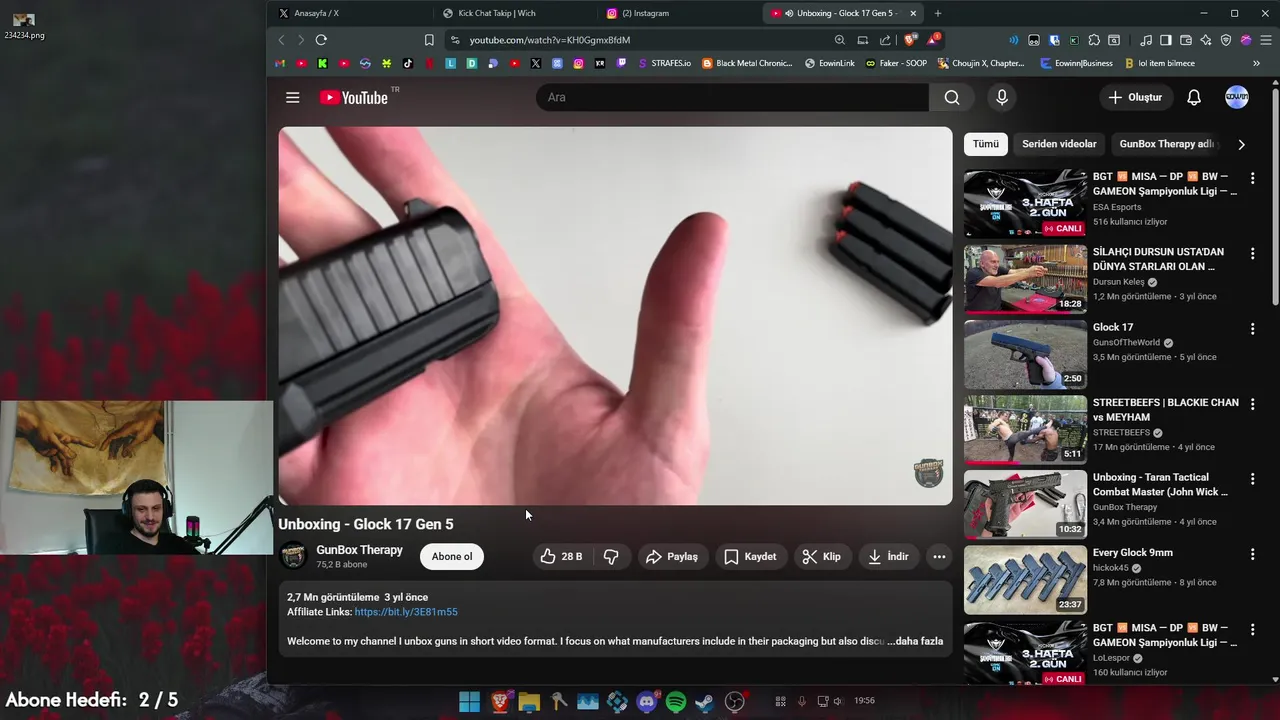This screenshot has width=1280, height=720.
Task: Share the video with Paylaş
Action: (672, 557)
